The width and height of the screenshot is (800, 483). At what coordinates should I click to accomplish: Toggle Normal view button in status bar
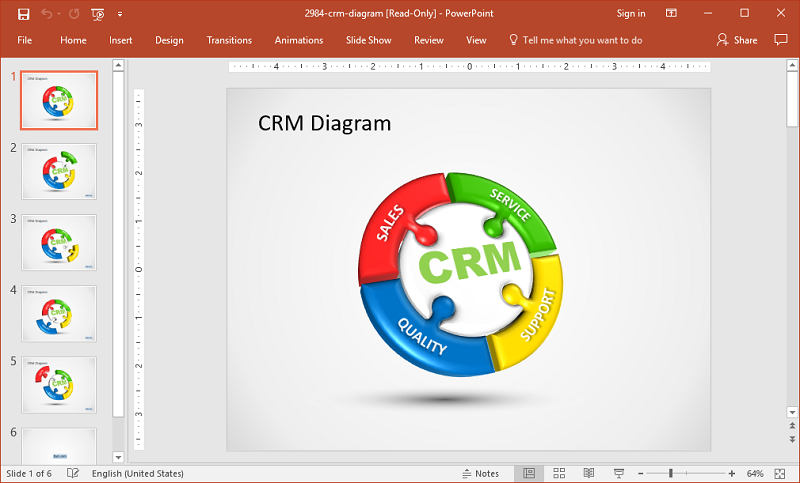pos(529,473)
